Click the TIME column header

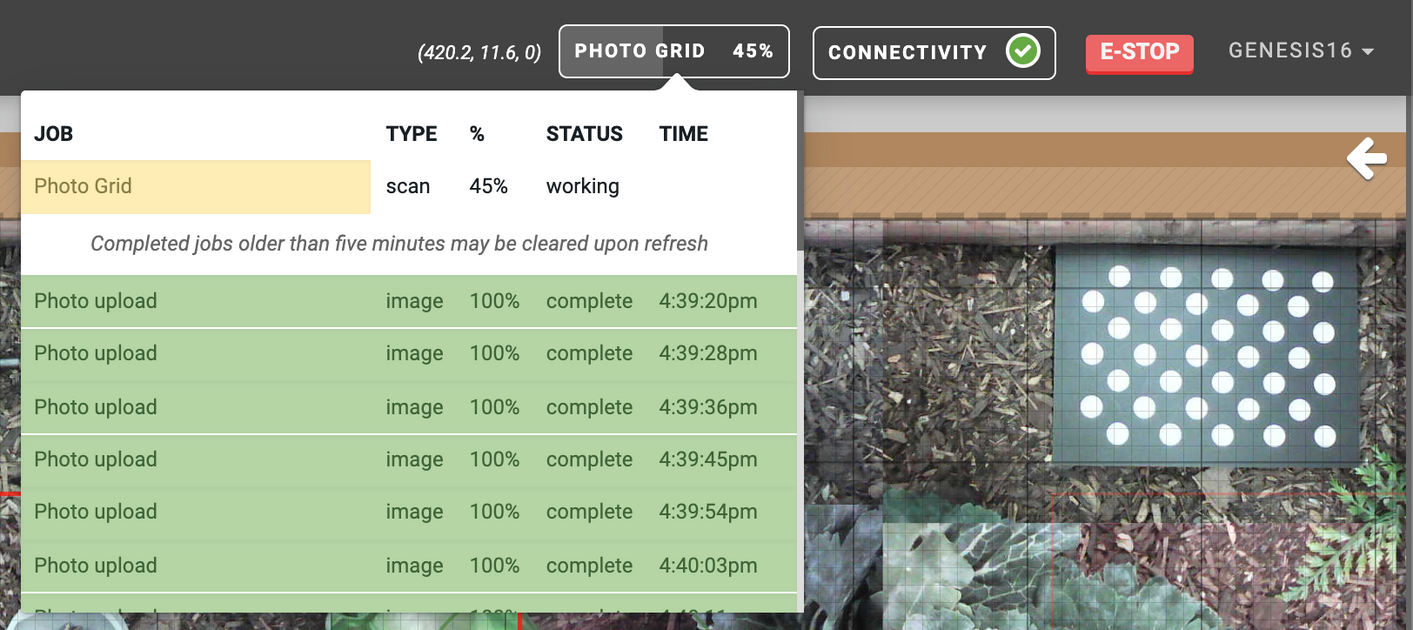[x=683, y=133]
